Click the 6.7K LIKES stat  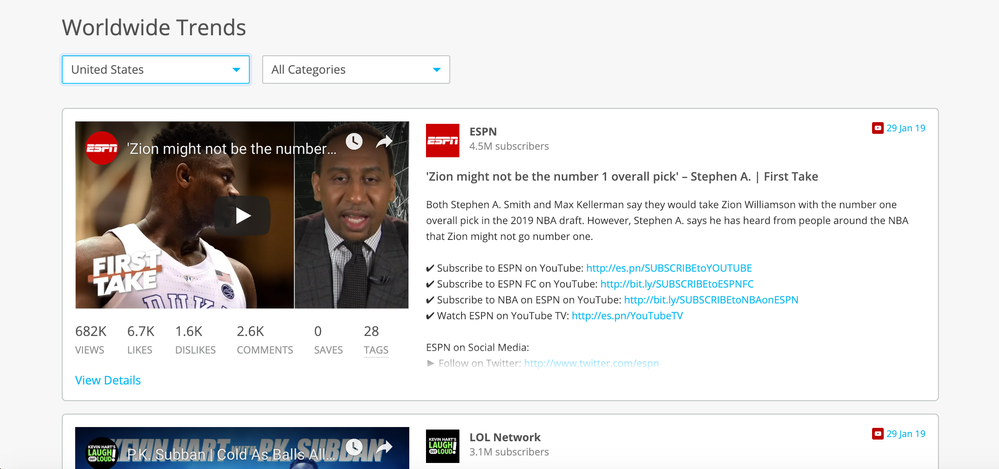click(141, 340)
